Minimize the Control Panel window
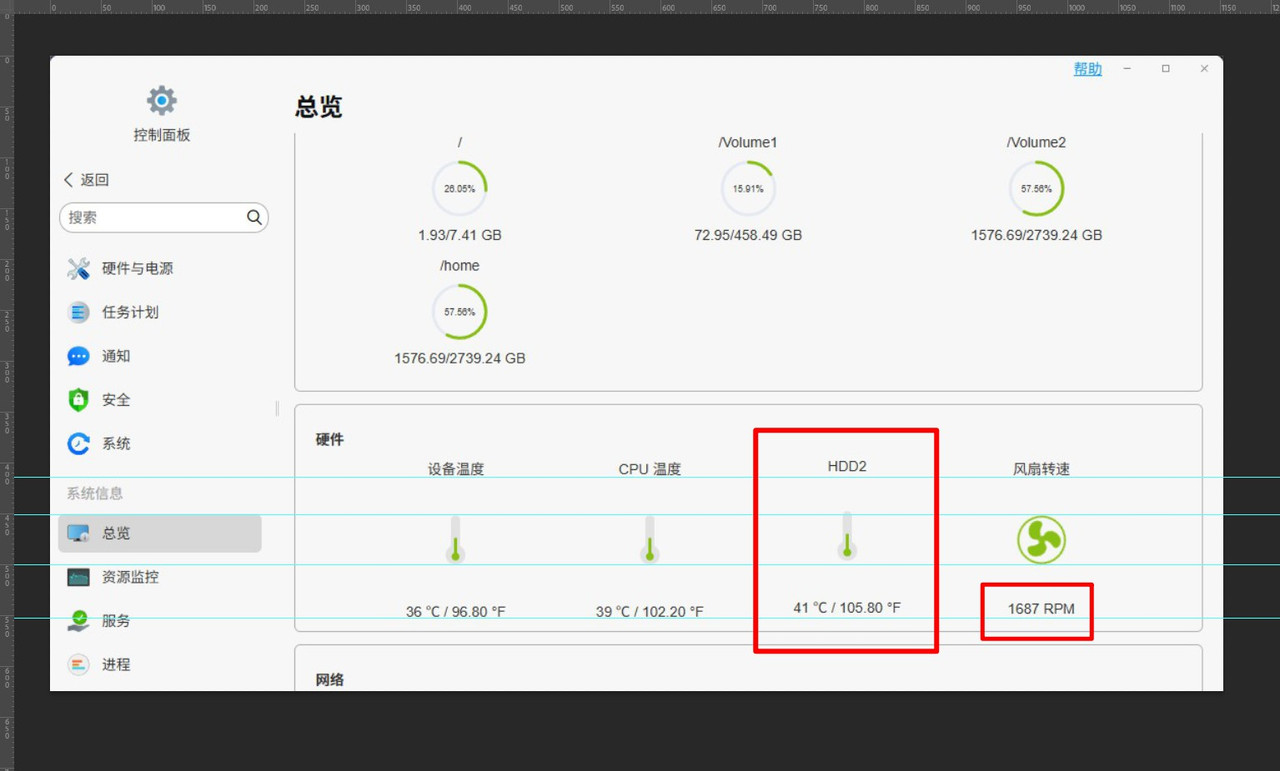This screenshot has width=1280, height=771. click(x=1127, y=69)
